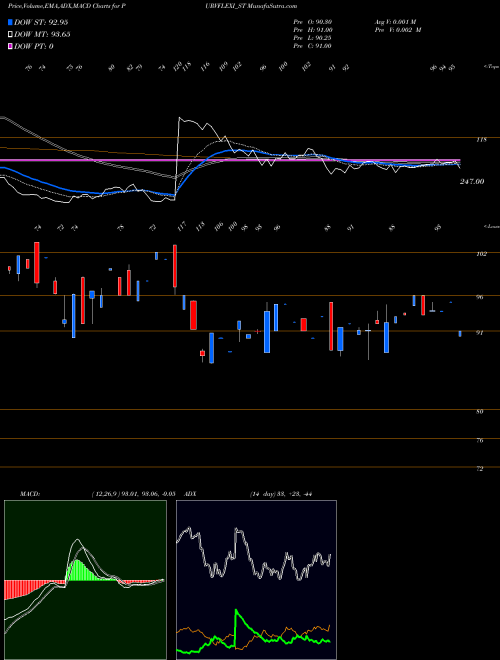Image resolution: width=500 pixels, height=660 pixels.
Task: Click the 'MunafaSutra.com' title text
Action: click(x=273, y=6)
